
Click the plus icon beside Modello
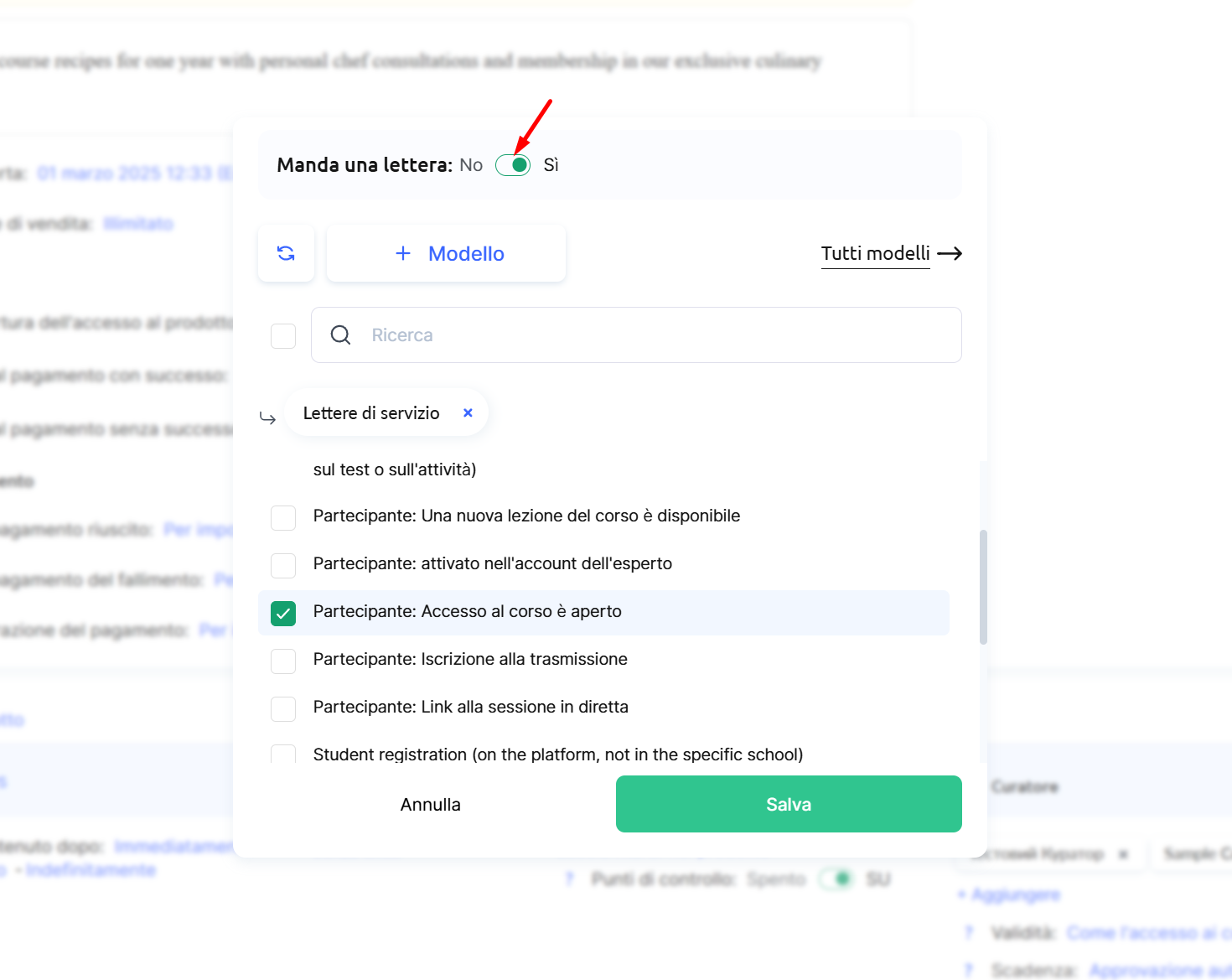click(x=403, y=253)
